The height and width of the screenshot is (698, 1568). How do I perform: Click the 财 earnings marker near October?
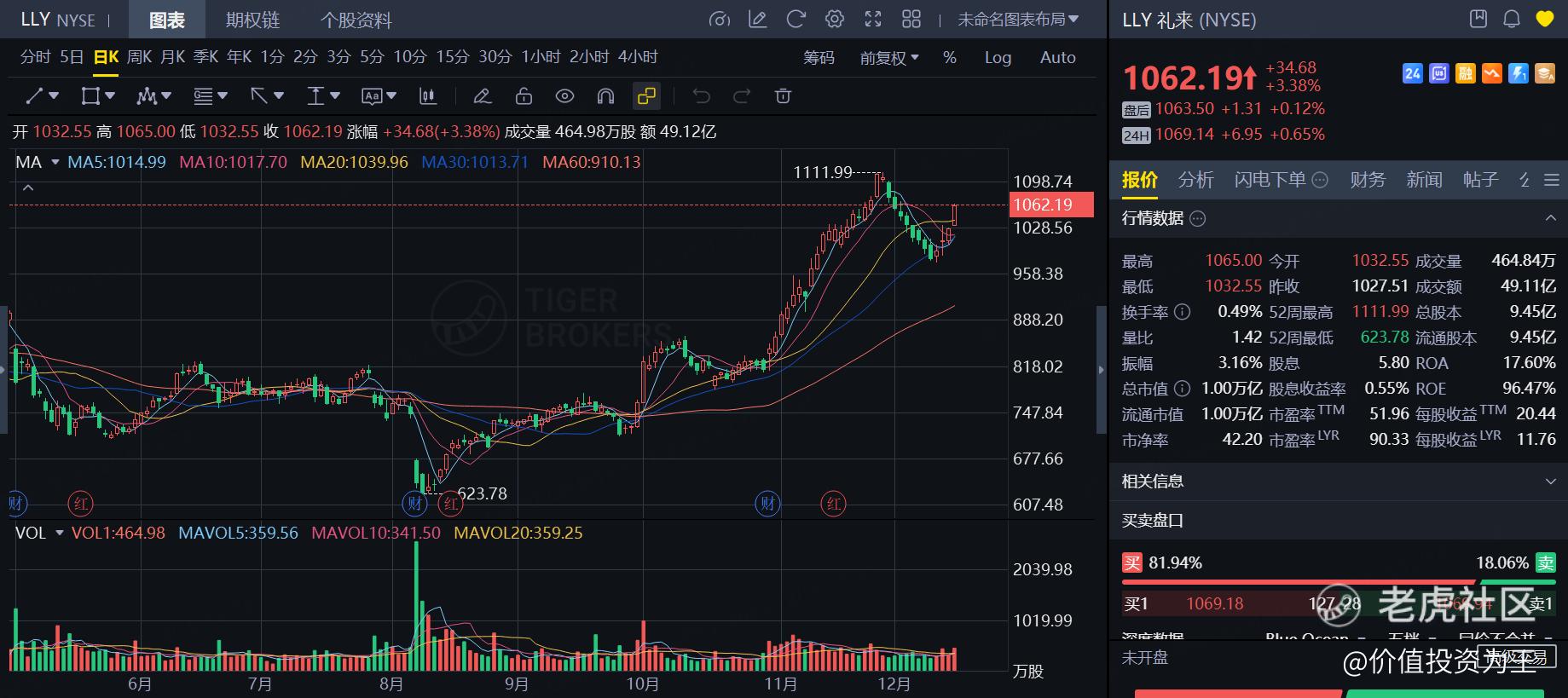pos(767,503)
